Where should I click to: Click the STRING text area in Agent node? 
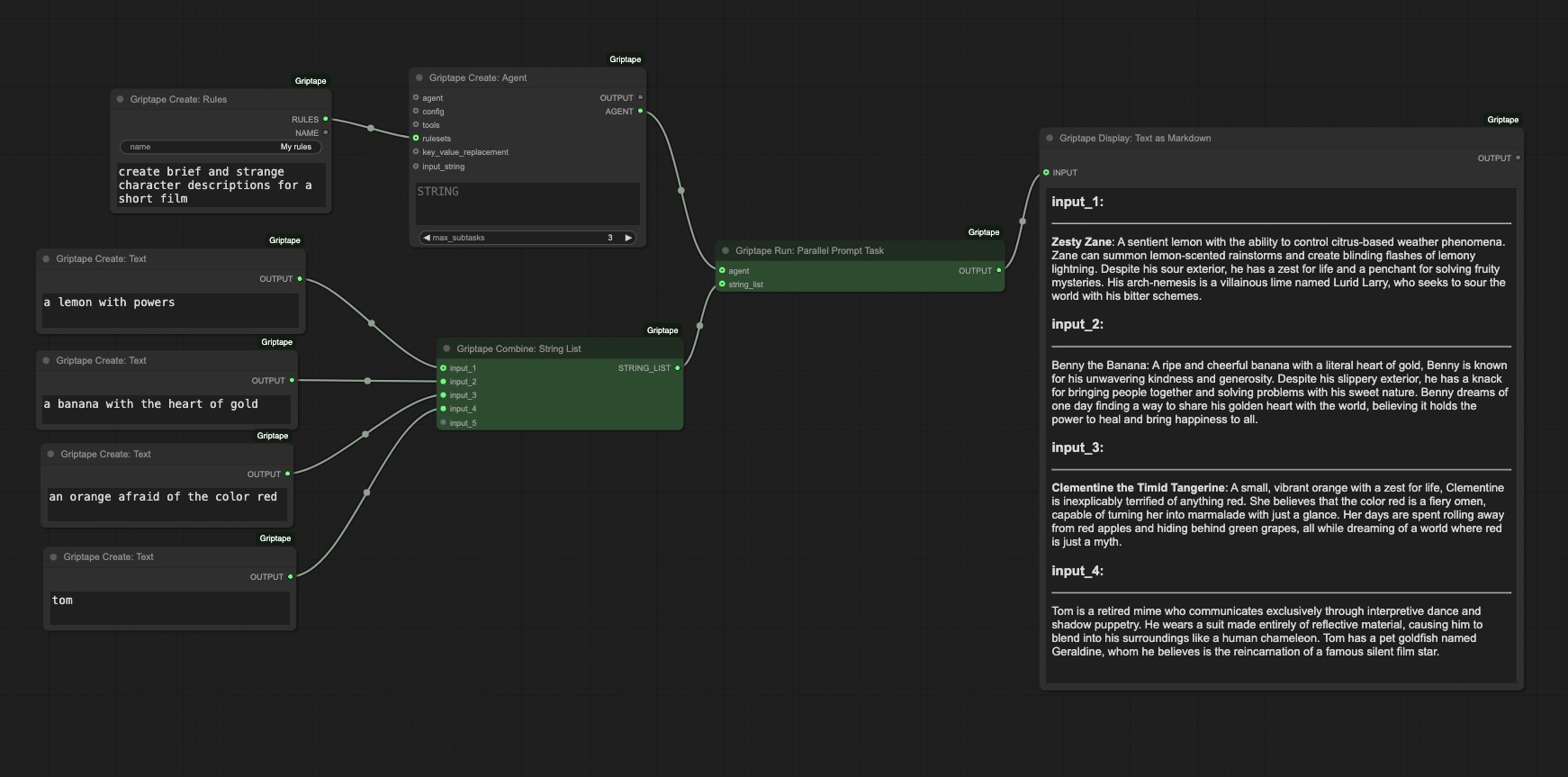[x=527, y=204]
